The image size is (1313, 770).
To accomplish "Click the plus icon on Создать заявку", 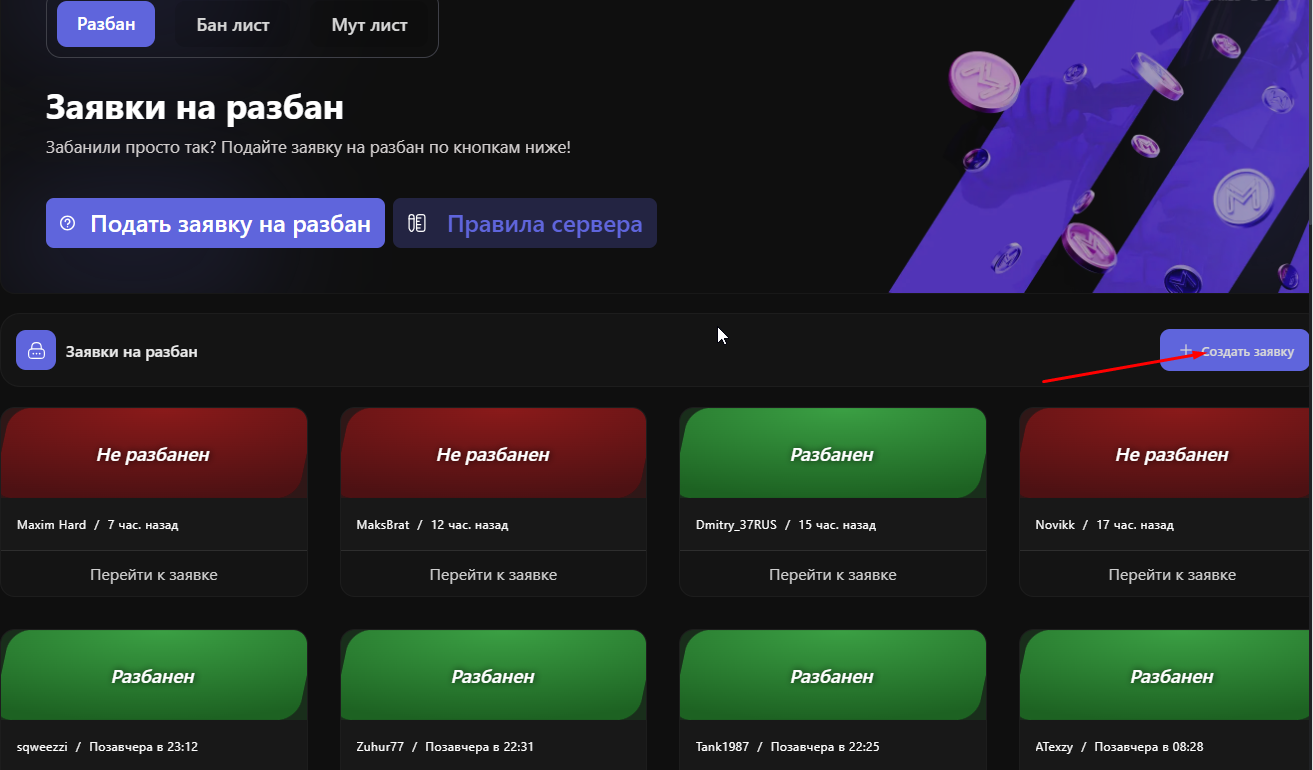I will [1186, 351].
